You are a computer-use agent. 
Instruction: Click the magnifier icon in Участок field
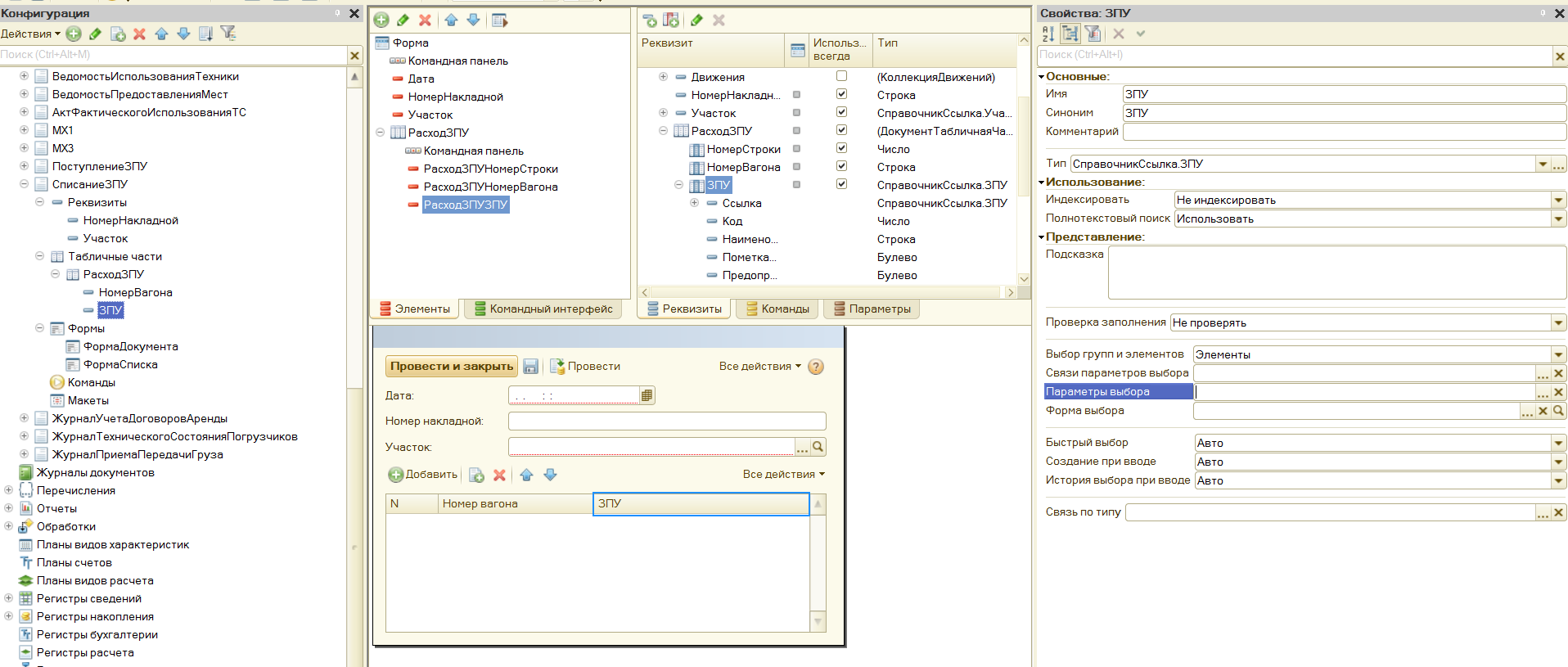coord(818,447)
